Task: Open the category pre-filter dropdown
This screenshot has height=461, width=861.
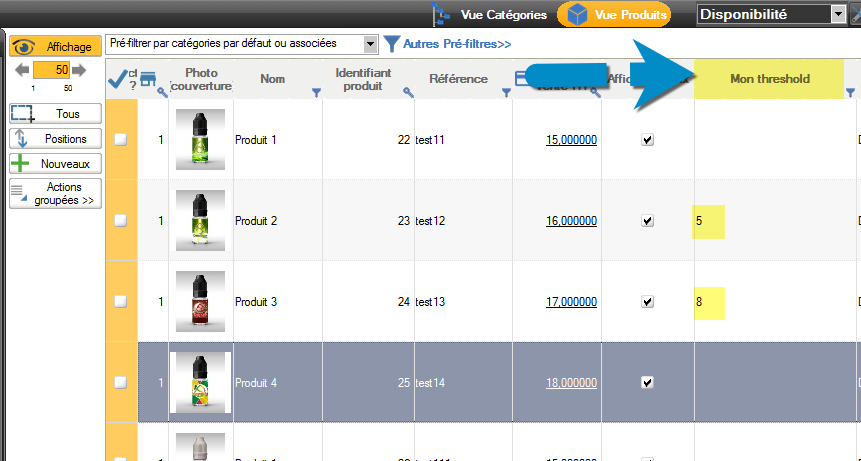Action: click(x=371, y=44)
